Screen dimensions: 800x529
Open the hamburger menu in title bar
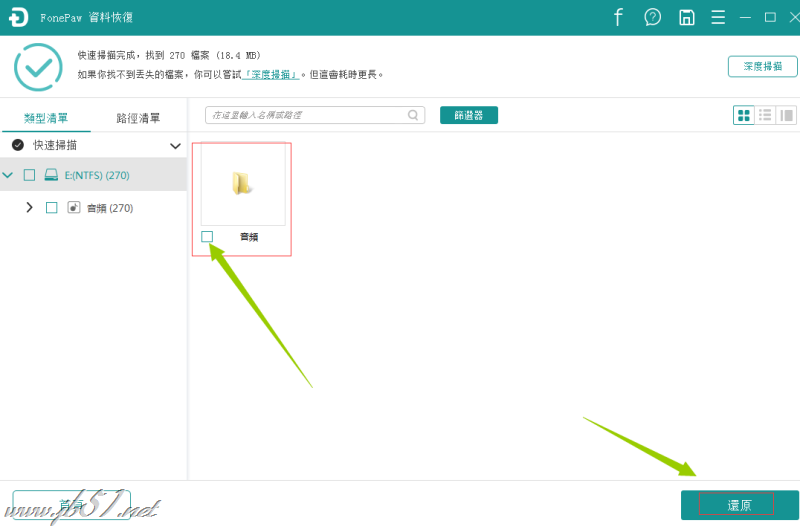[x=718, y=17]
